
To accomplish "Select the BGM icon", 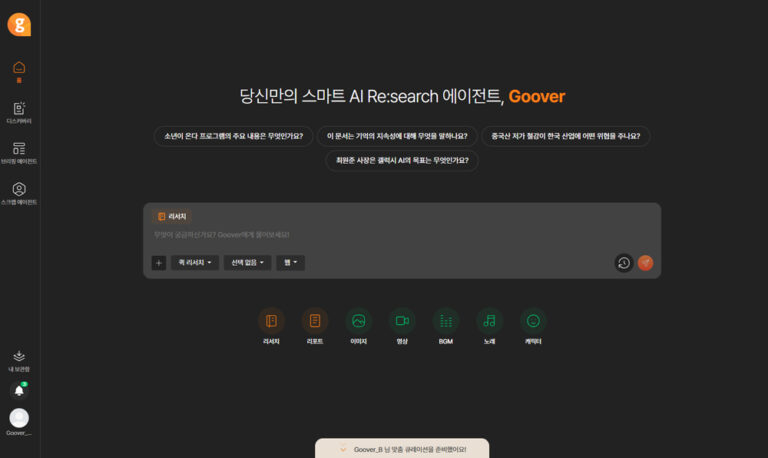I will [x=446, y=321].
